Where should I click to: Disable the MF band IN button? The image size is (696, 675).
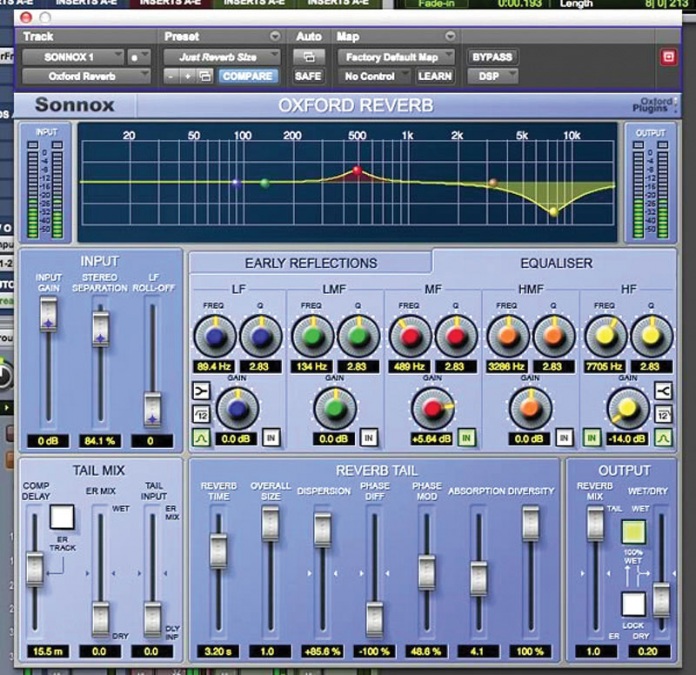[x=467, y=438]
